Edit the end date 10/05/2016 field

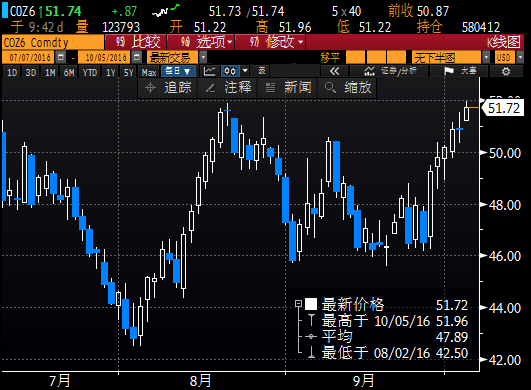[104, 57]
